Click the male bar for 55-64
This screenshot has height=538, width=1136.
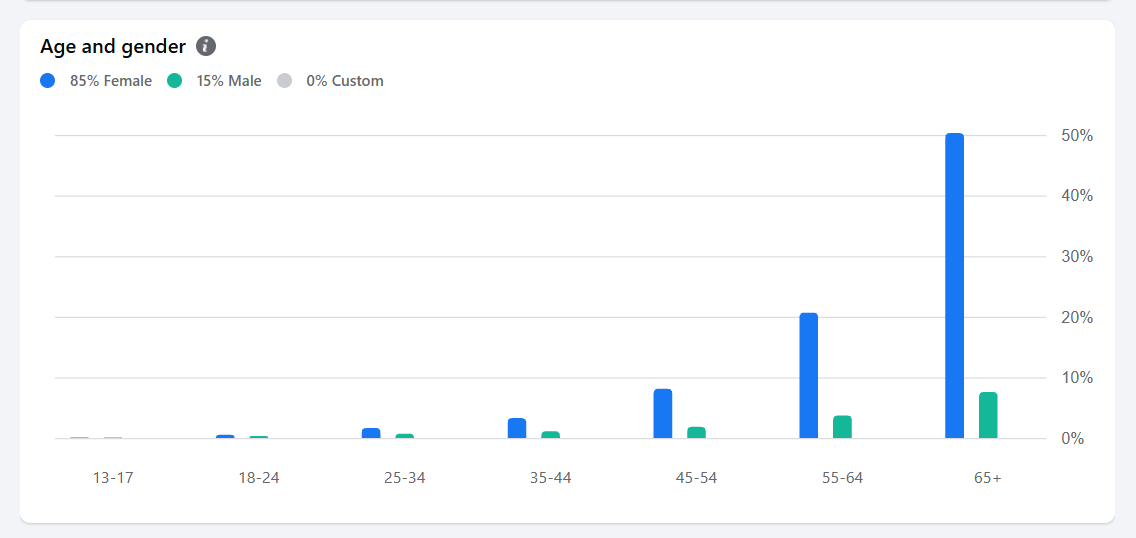(842, 427)
